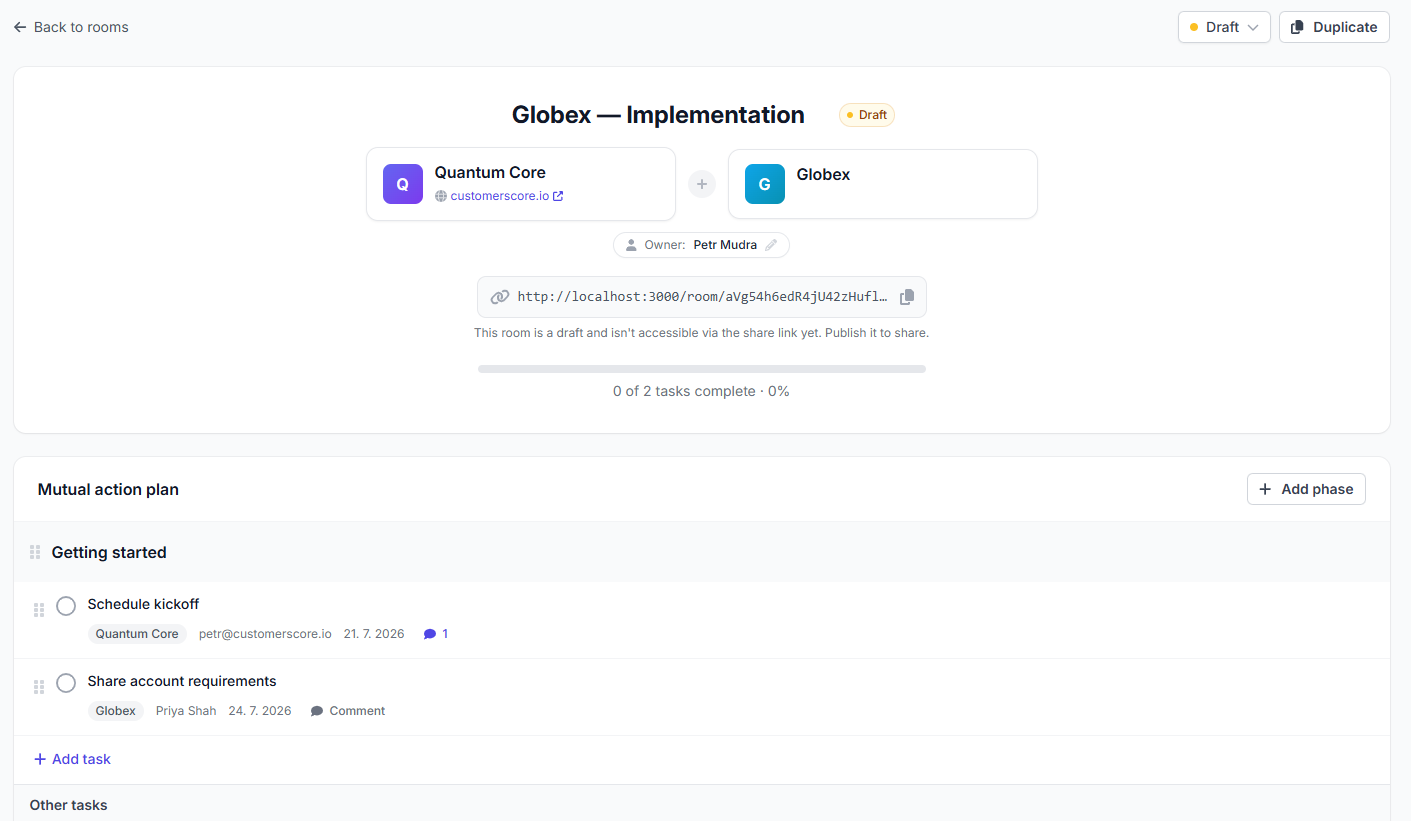The width and height of the screenshot is (1411, 821).
Task: Click the localhost room URL field
Action: (x=702, y=297)
